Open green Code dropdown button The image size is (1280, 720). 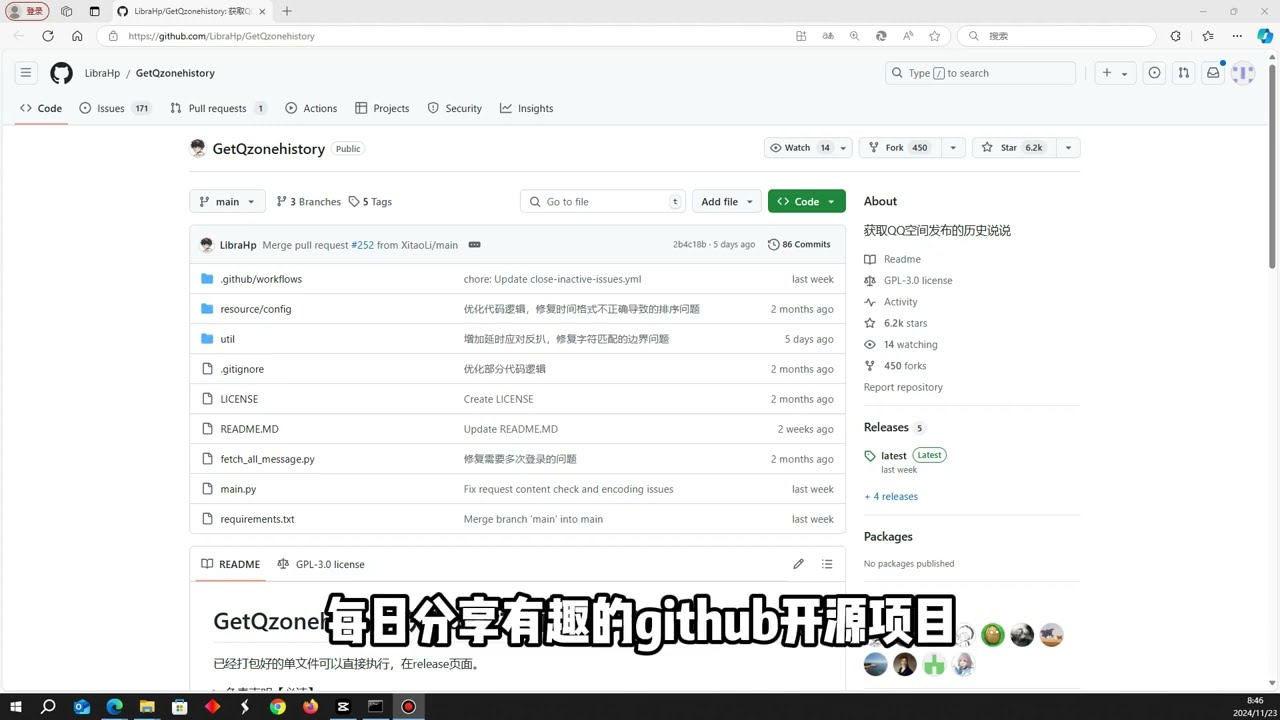(806, 201)
